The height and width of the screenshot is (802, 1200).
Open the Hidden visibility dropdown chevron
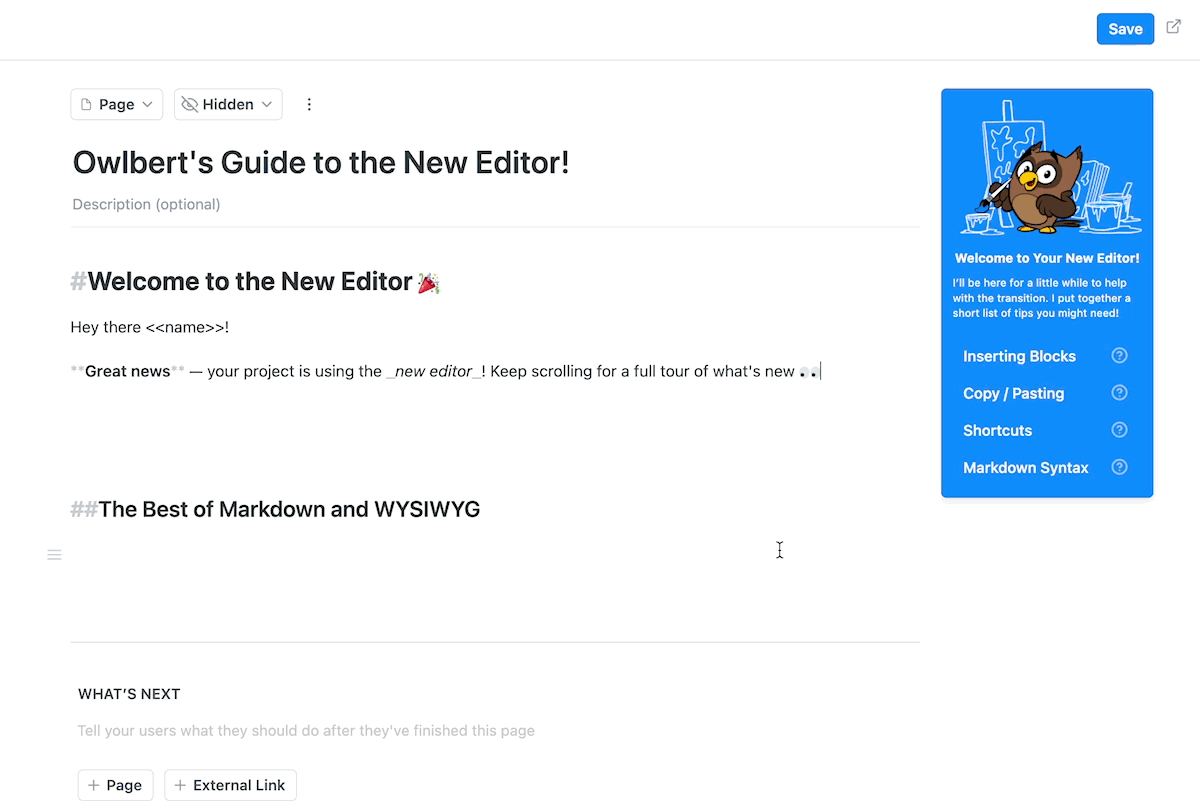pos(267,104)
